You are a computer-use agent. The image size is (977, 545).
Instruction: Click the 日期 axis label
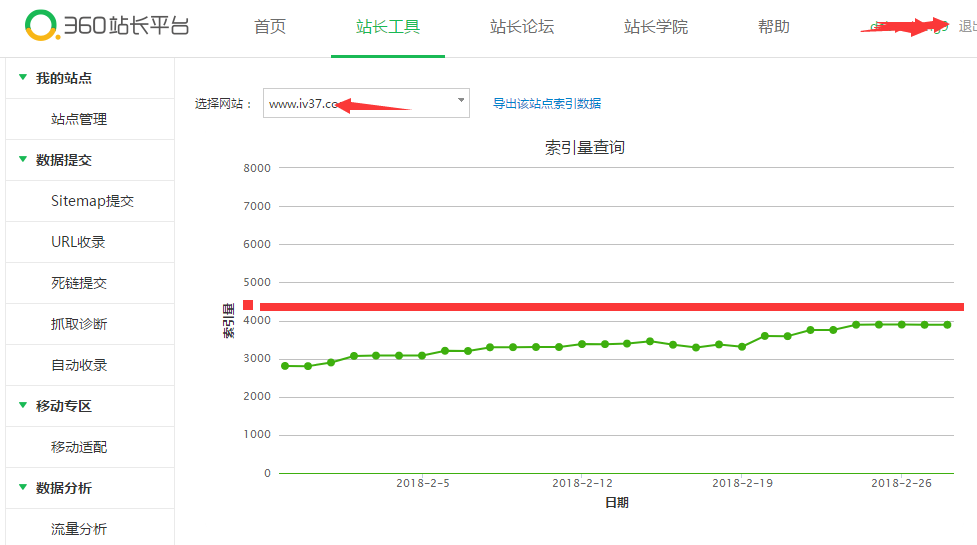pos(617,503)
